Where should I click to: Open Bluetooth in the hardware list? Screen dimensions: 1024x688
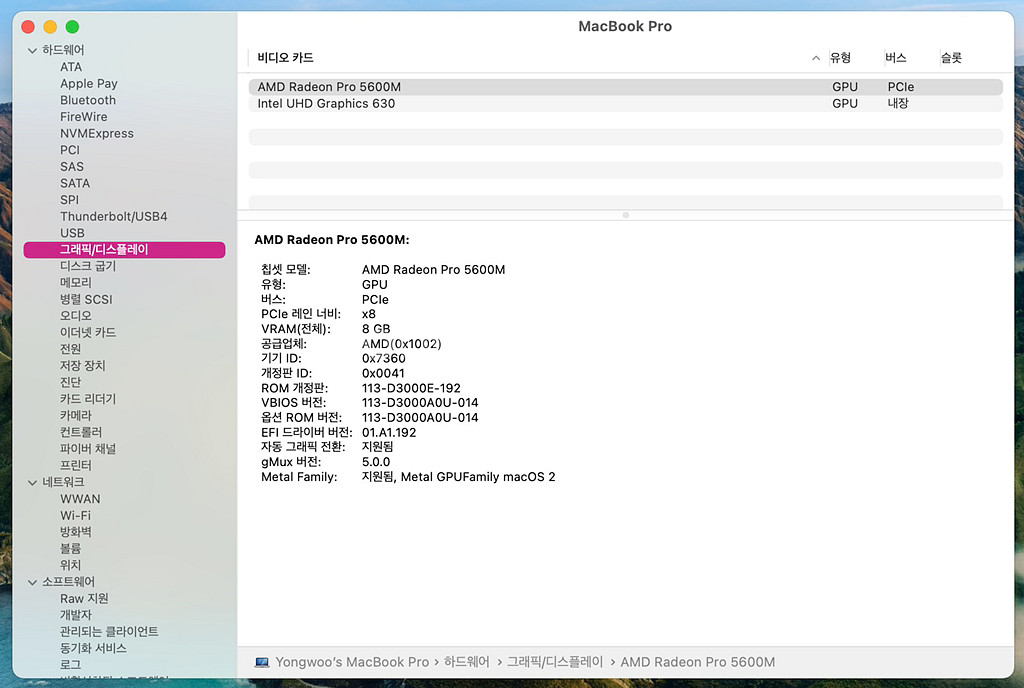click(88, 100)
